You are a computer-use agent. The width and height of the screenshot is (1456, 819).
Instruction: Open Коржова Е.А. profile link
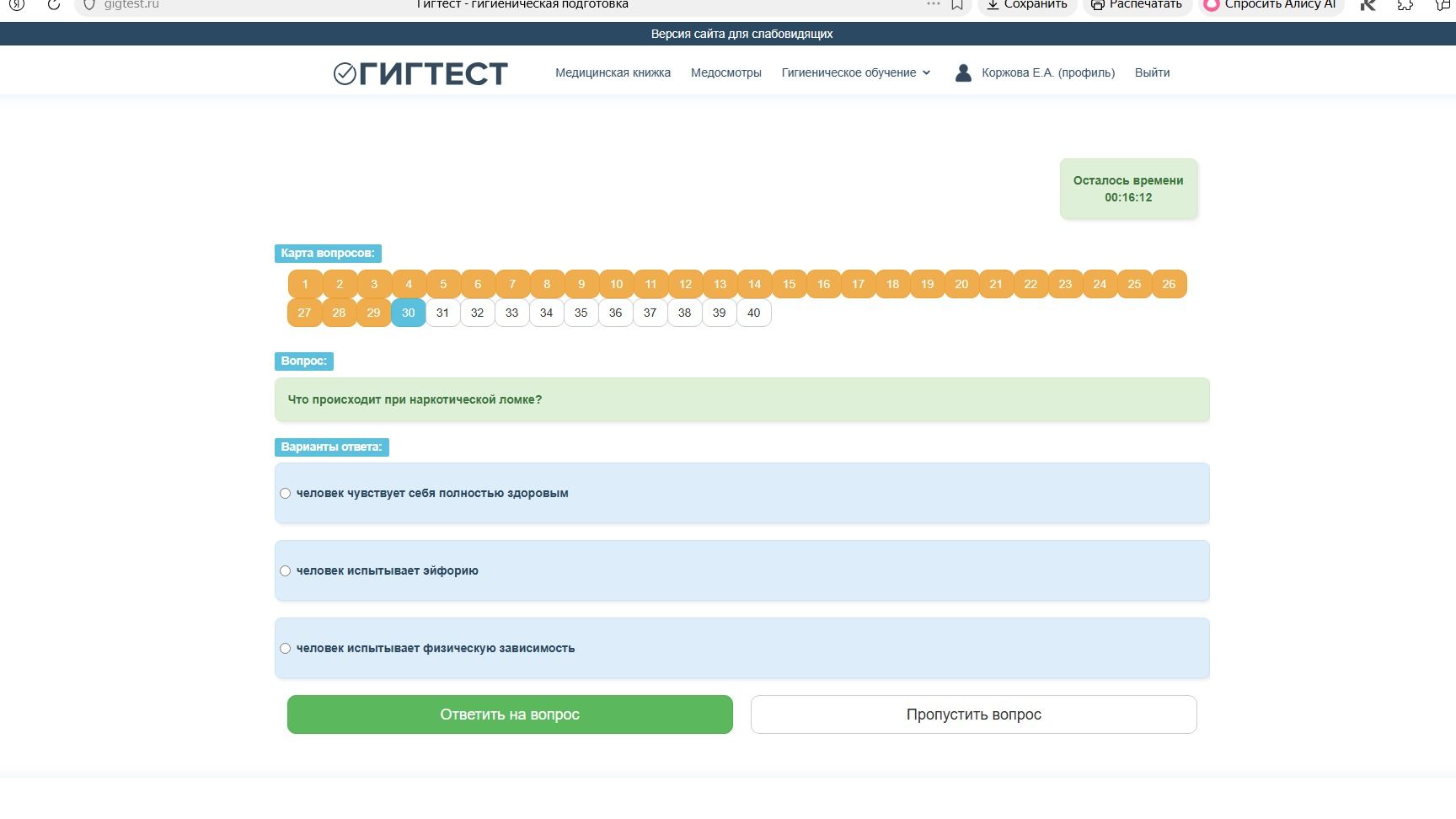(1048, 72)
